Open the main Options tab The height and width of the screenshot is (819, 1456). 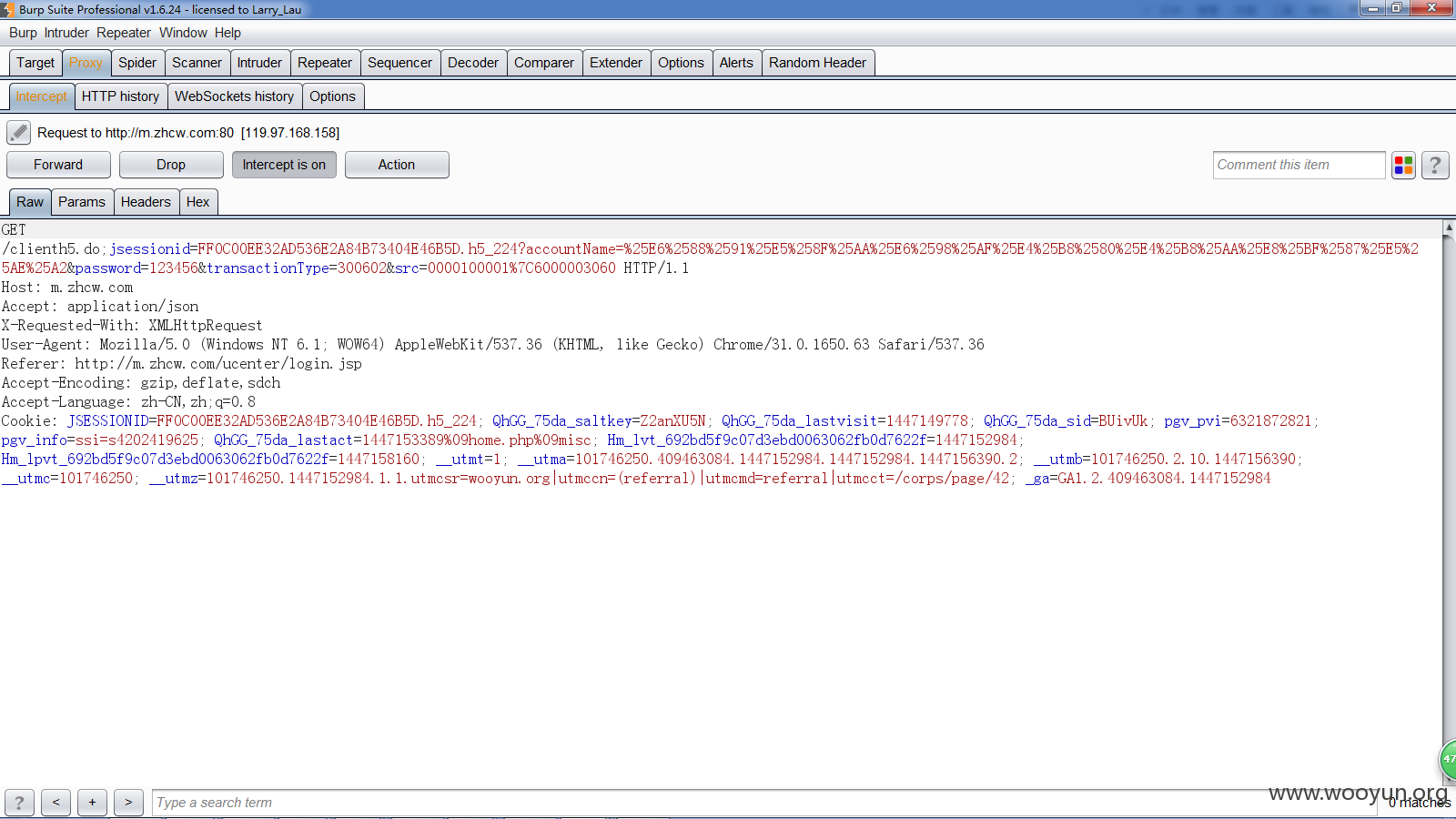point(681,63)
